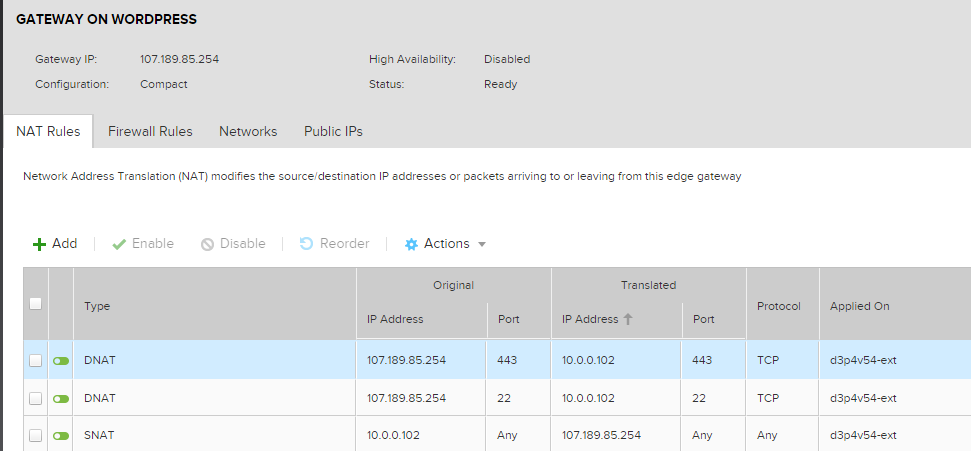This screenshot has width=971, height=451.
Task: Select the checkbox for port 443 DNAT rule
Action: pos(35,360)
